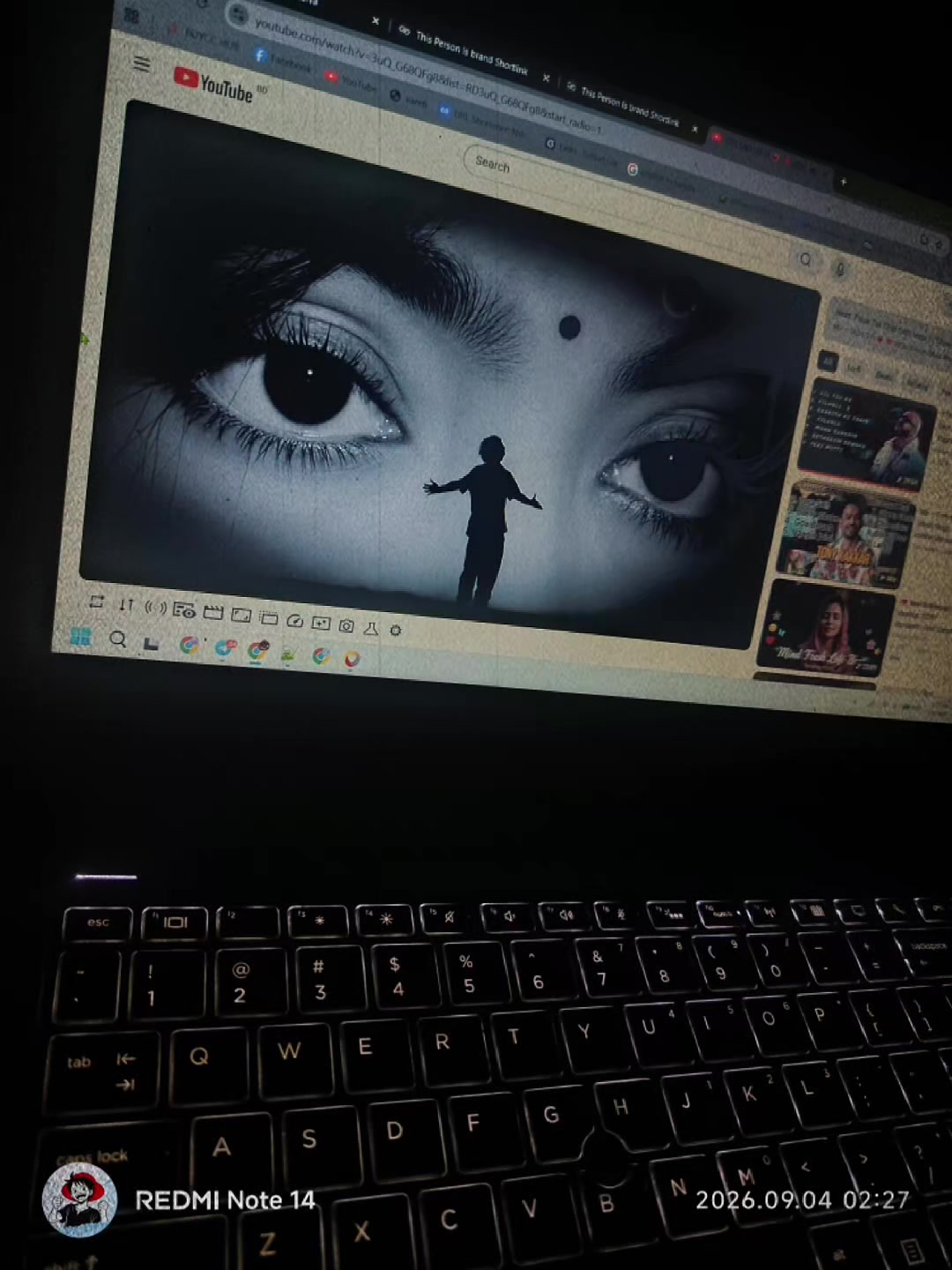Open the man-in-hat recommended video thumbnail
Screen dimensions: 952x1270
(x=866, y=436)
